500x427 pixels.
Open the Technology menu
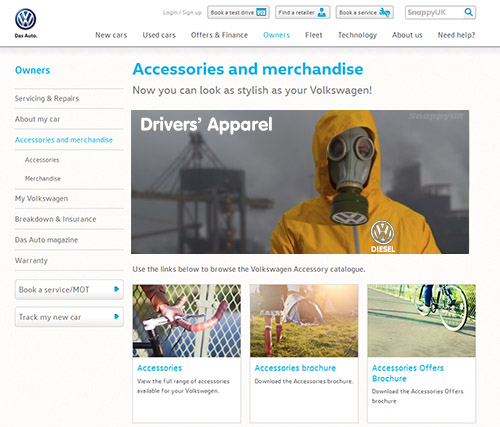(x=357, y=35)
